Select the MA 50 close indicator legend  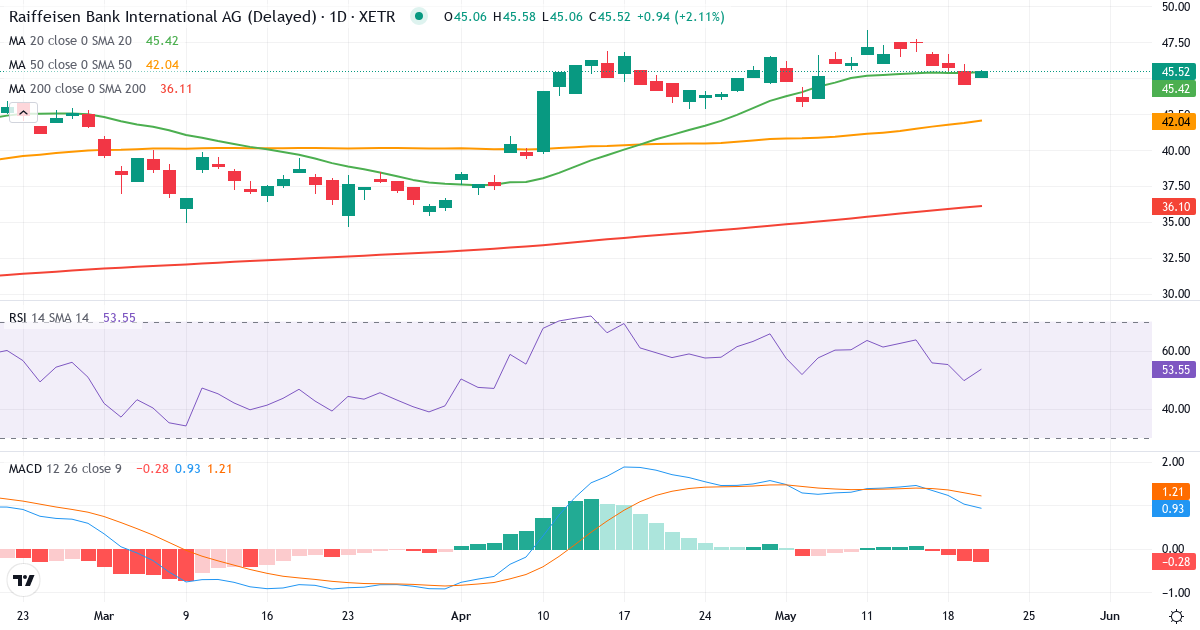point(71,65)
